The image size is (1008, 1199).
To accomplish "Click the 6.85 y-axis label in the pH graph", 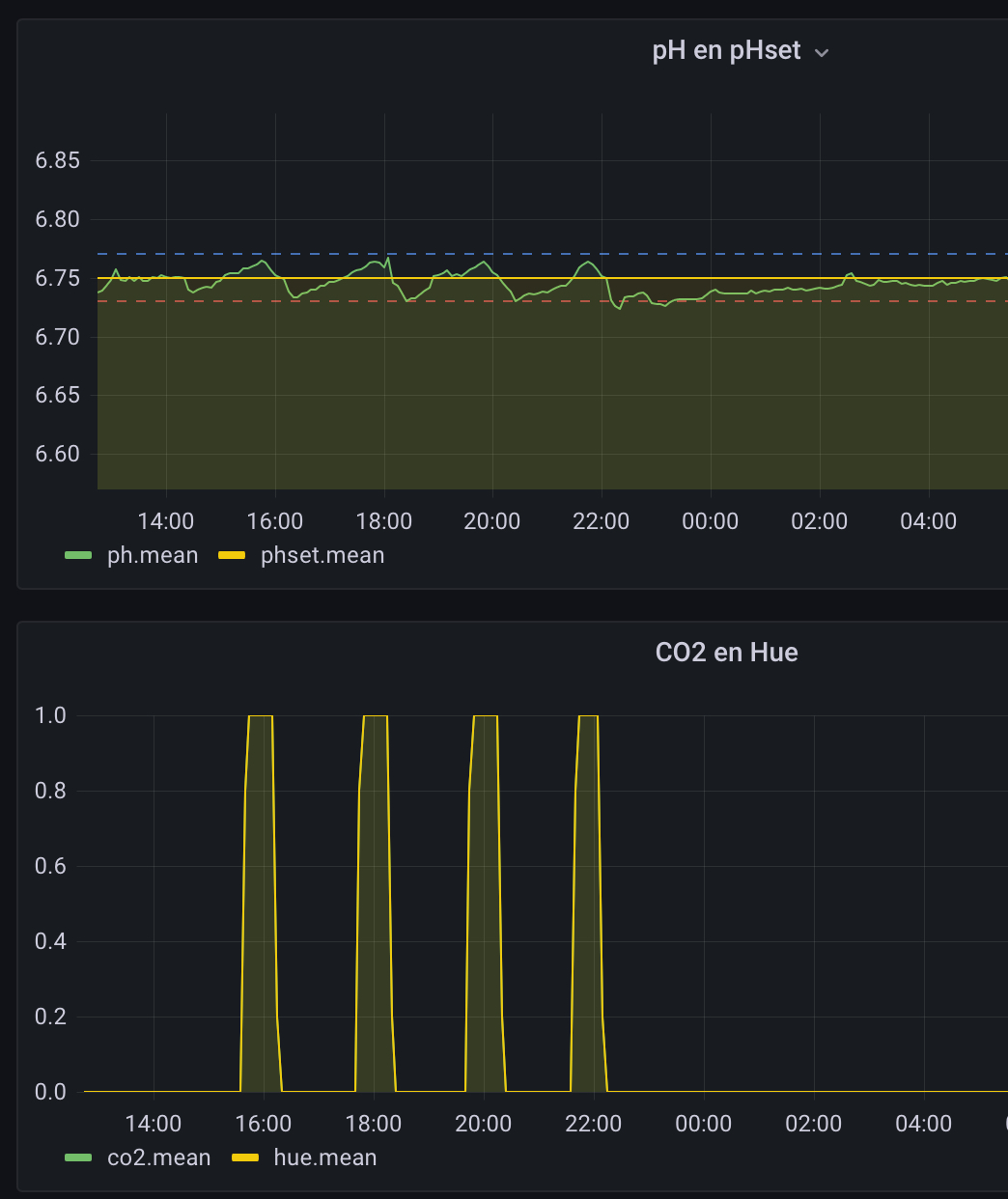I will click(x=58, y=160).
